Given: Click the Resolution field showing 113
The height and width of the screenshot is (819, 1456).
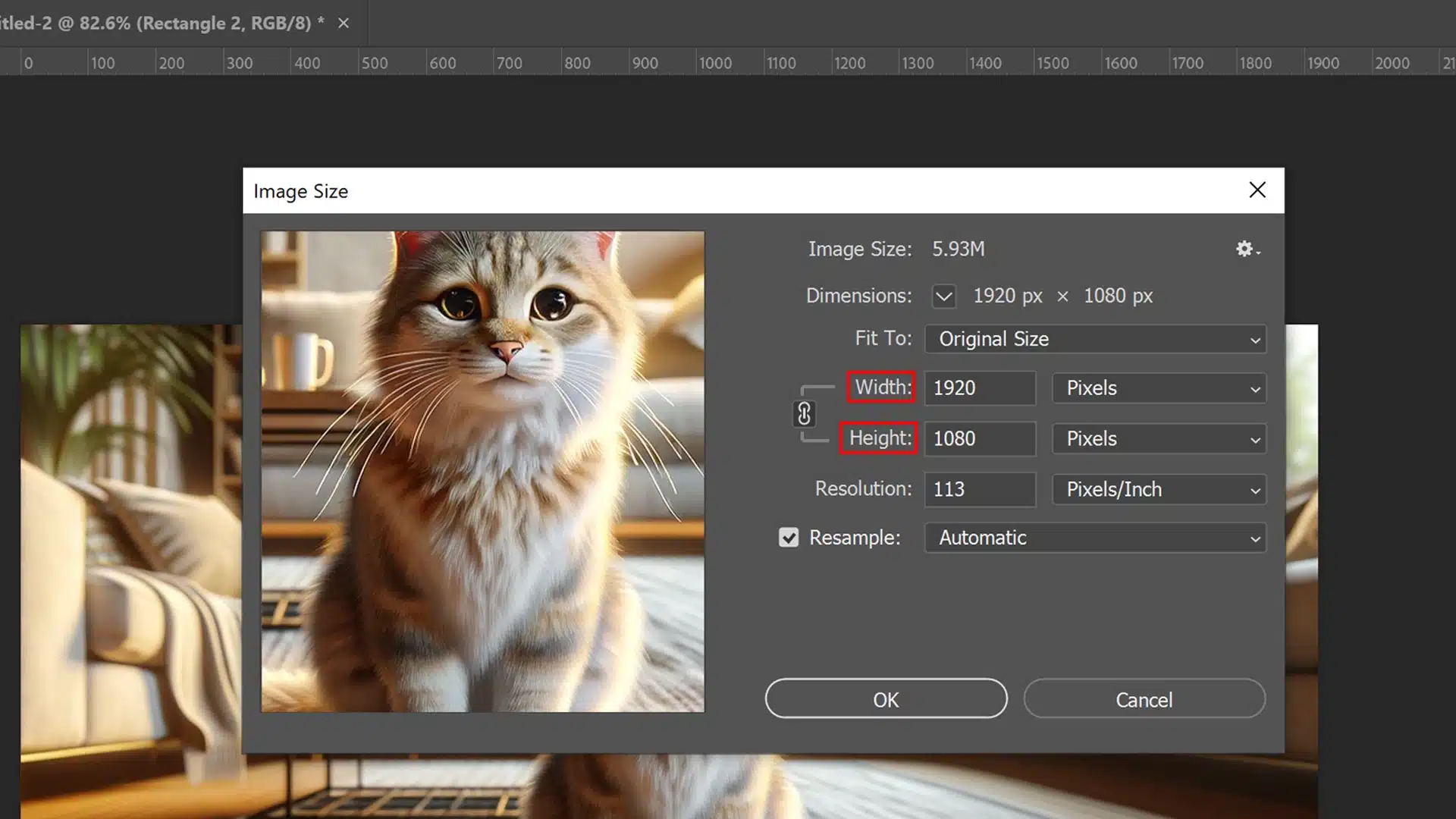Looking at the screenshot, I should point(980,490).
